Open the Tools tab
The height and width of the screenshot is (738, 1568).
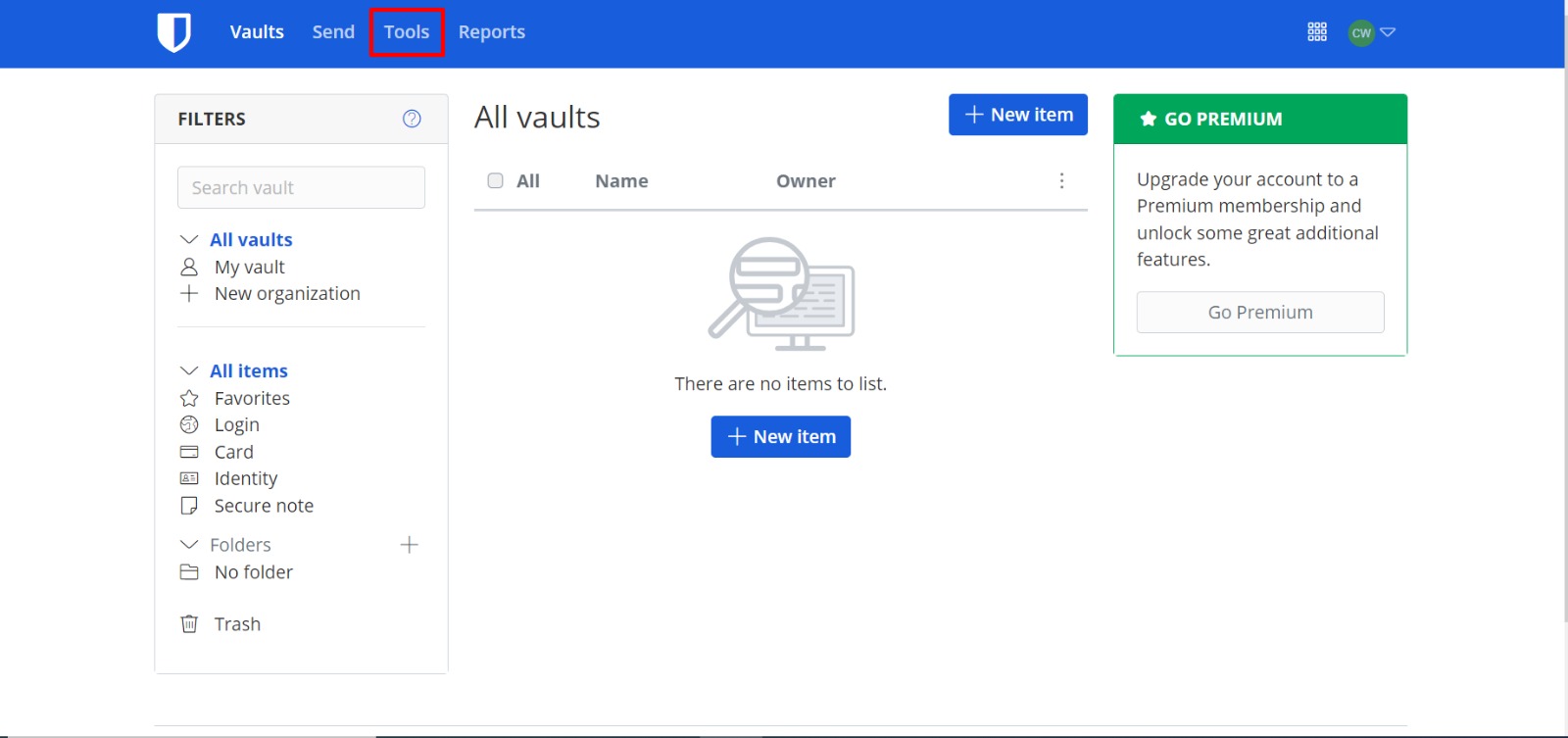click(407, 32)
